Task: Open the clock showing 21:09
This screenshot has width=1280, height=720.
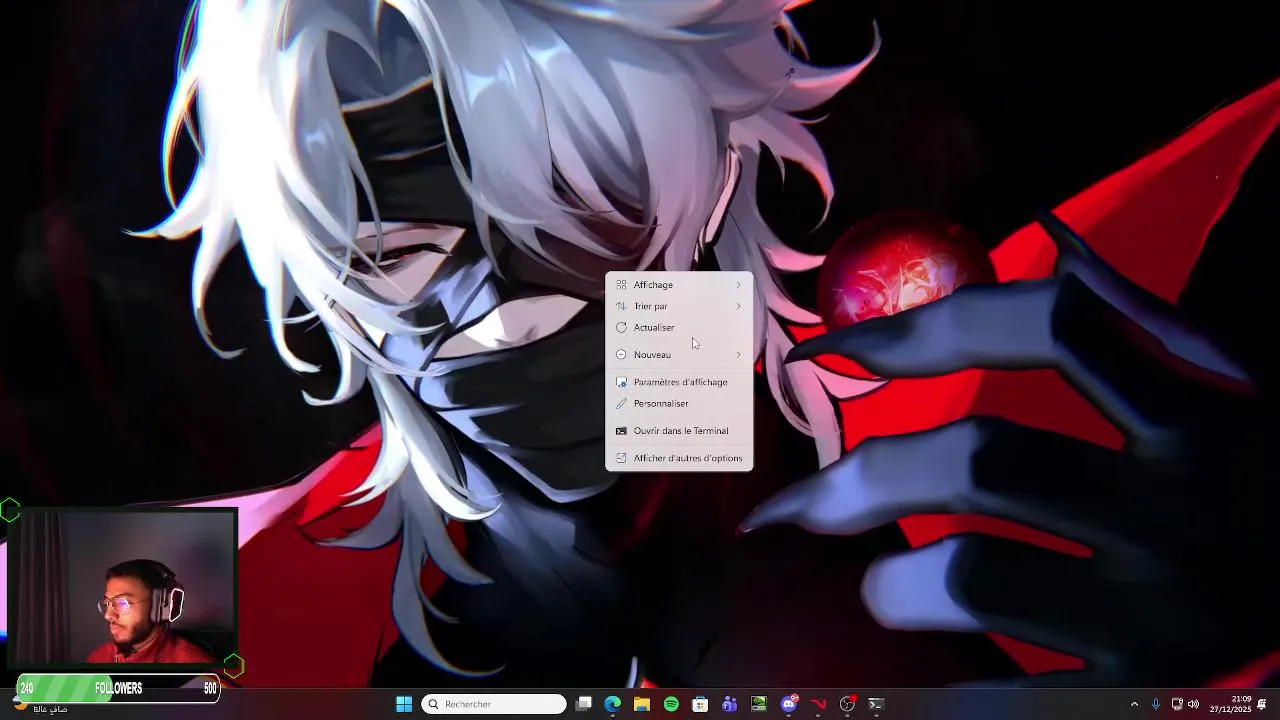Action: 1230,704
